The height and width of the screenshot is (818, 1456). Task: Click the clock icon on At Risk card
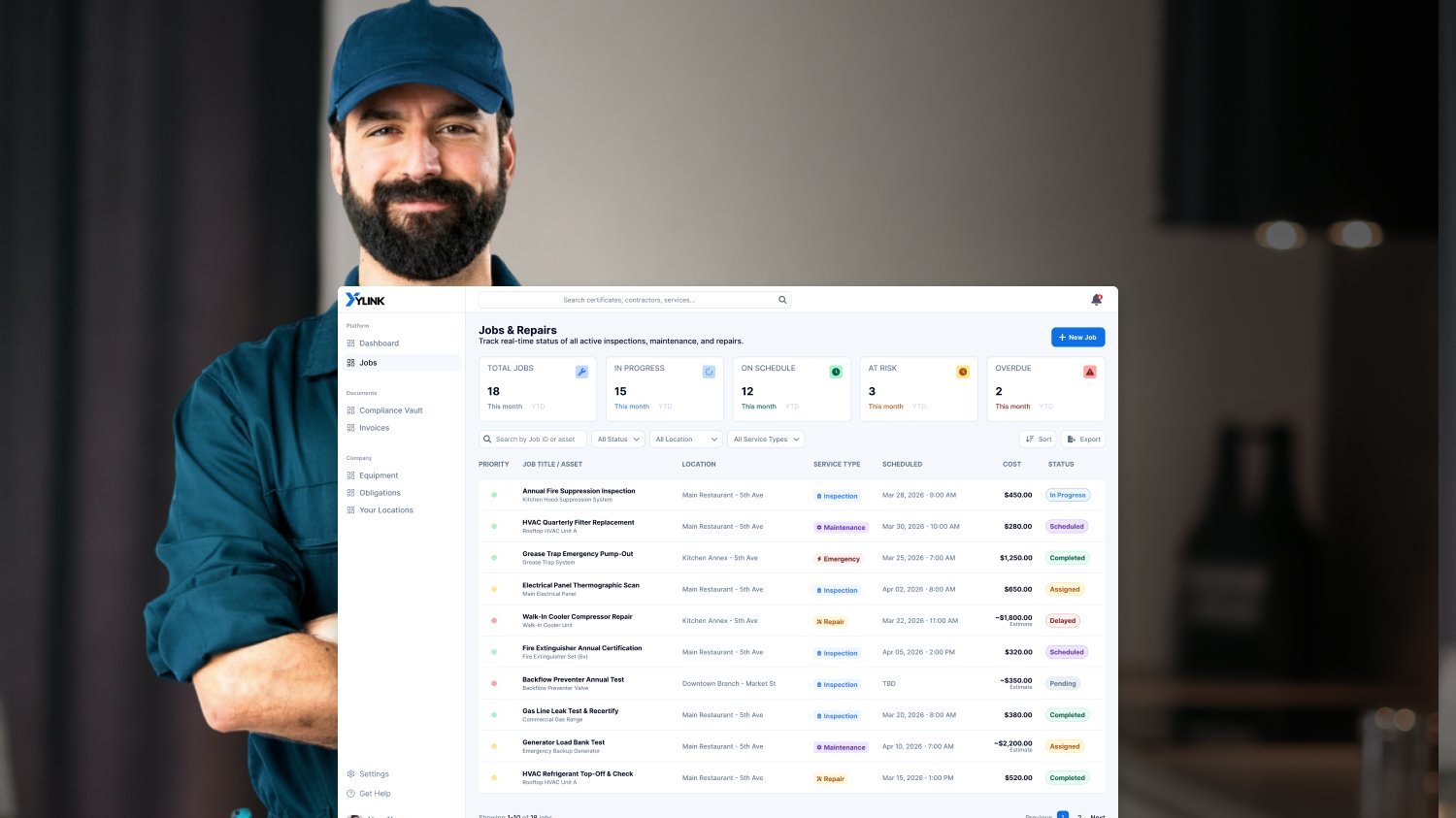click(x=963, y=372)
